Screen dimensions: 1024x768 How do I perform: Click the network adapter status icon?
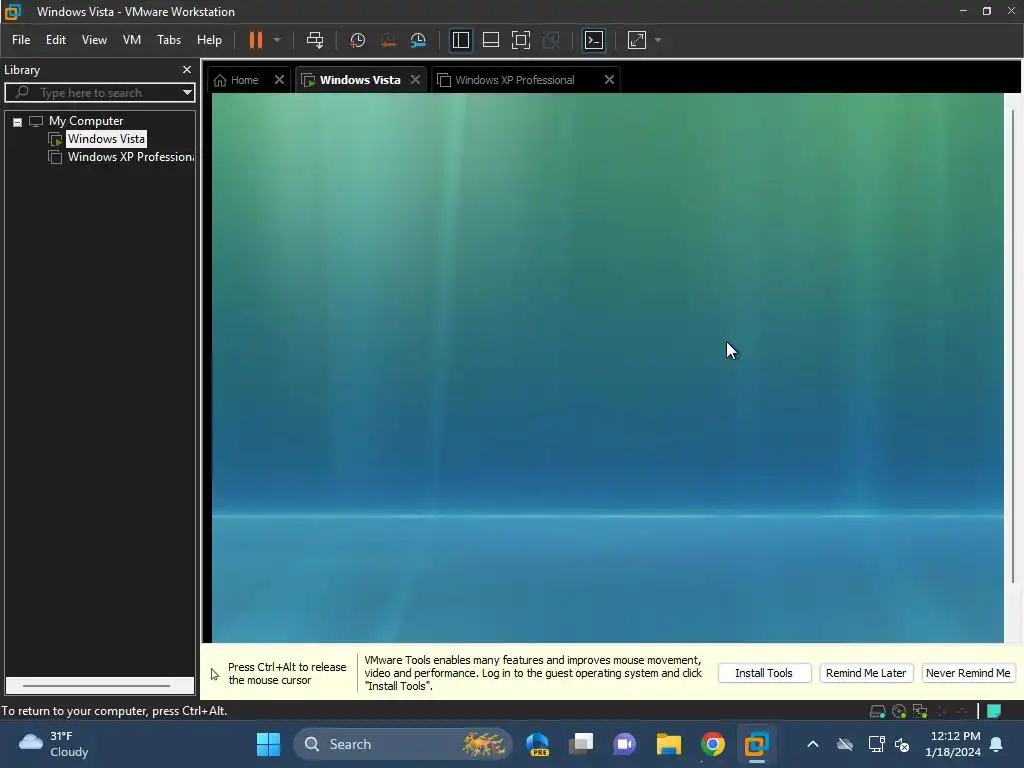click(x=920, y=711)
